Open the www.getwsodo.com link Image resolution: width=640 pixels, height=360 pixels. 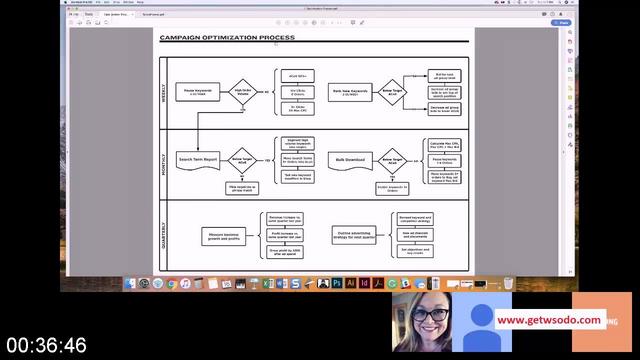point(549,320)
